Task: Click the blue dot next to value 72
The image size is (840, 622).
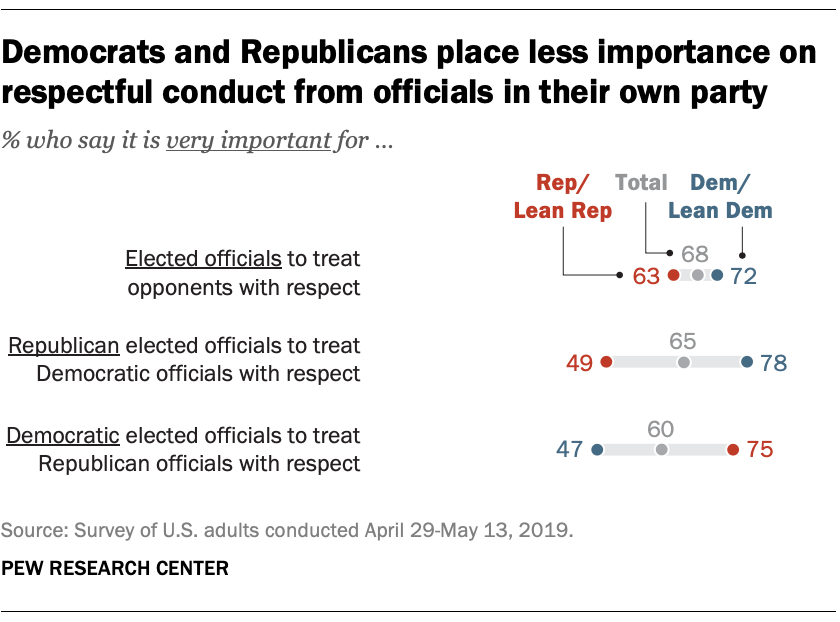Action: (717, 275)
